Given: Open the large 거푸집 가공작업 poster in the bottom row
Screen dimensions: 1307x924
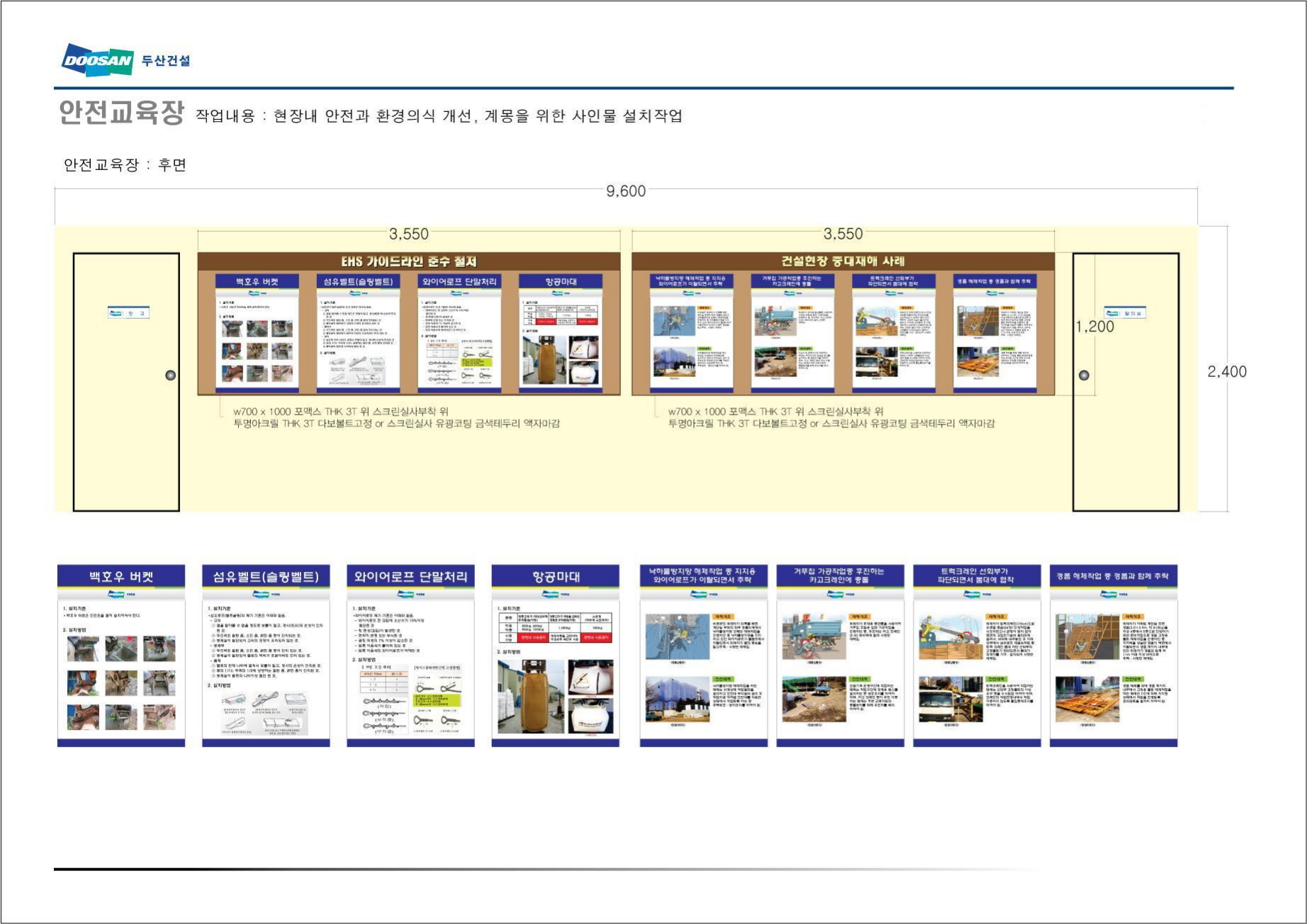Looking at the screenshot, I should click(x=840, y=655).
